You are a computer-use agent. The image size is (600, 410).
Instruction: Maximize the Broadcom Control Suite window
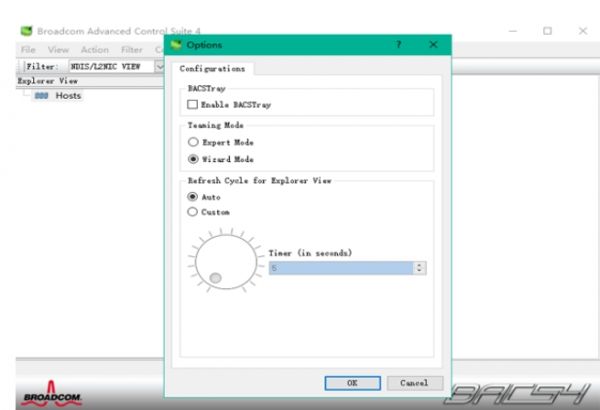coord(548,31)
